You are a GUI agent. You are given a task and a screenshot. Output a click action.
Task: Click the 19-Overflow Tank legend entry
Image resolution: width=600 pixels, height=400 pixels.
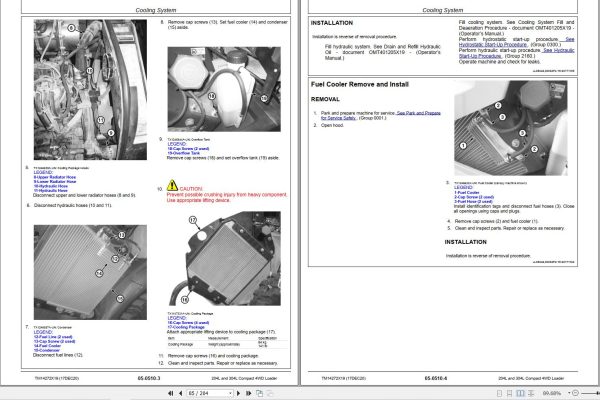[184, 153]
